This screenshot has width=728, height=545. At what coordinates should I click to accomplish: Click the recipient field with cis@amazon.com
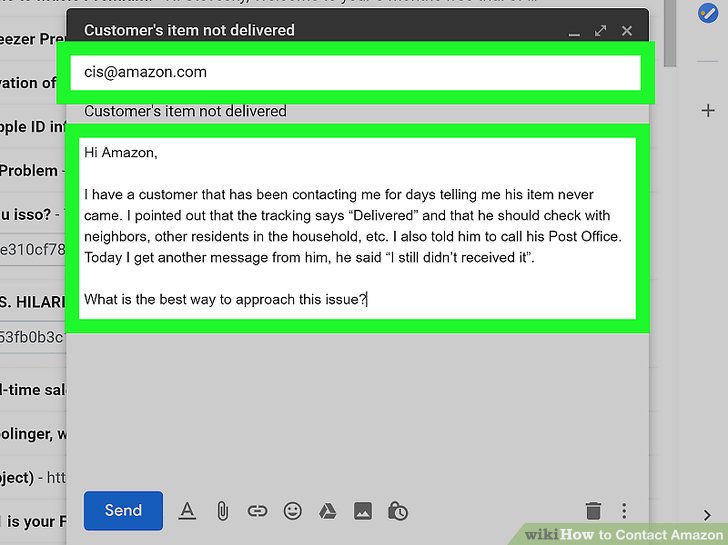point(355,72)
